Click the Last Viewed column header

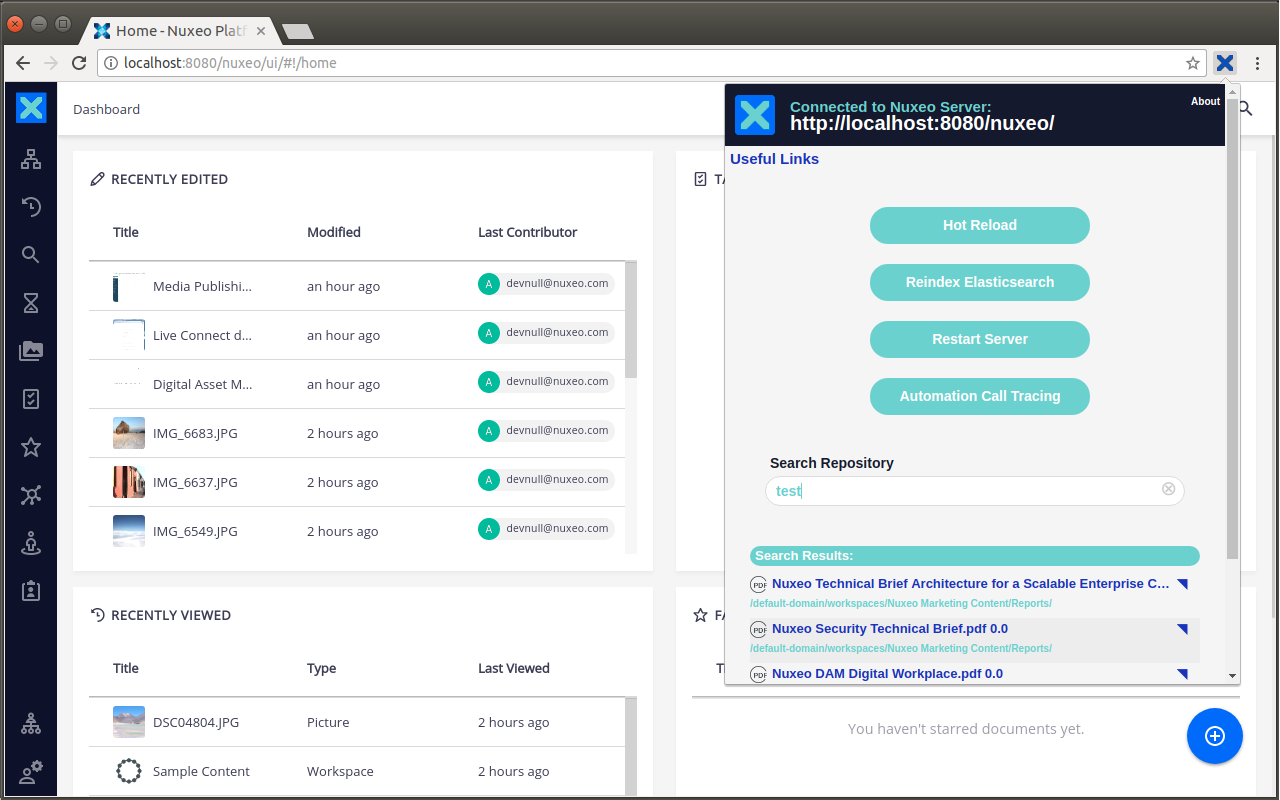point(514,668)
